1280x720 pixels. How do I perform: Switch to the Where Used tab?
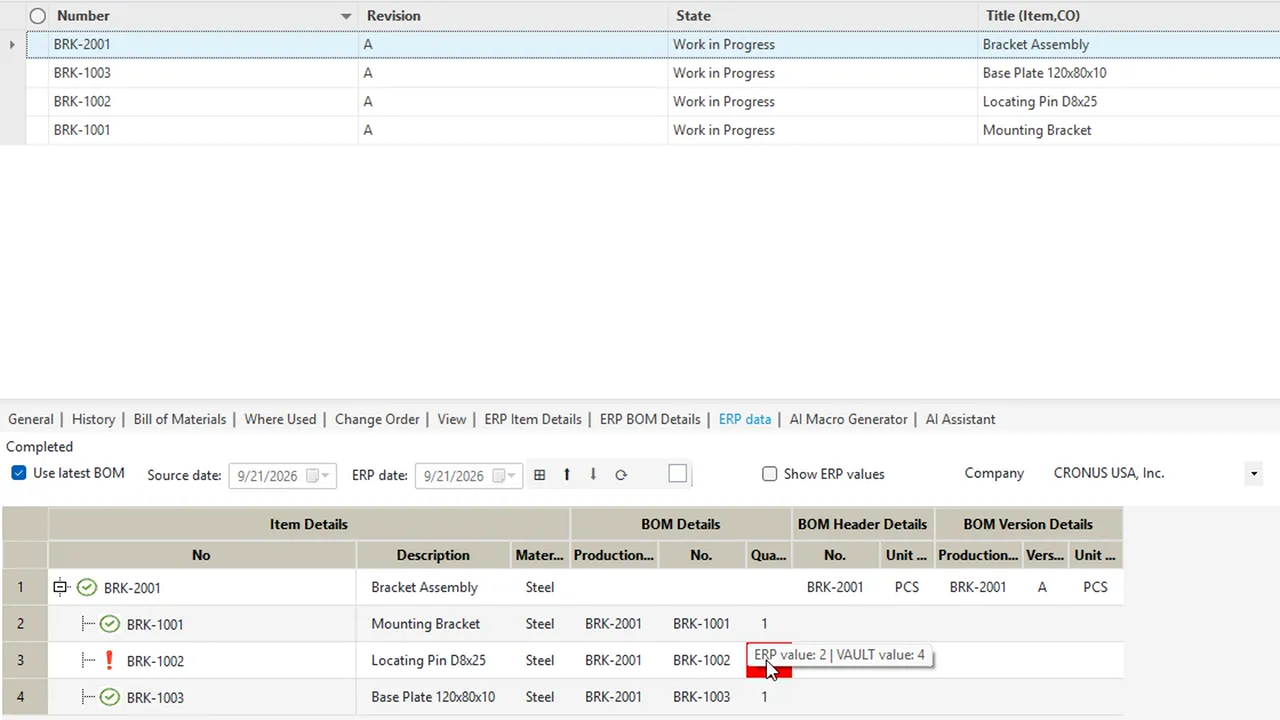(x=280, y=419)
